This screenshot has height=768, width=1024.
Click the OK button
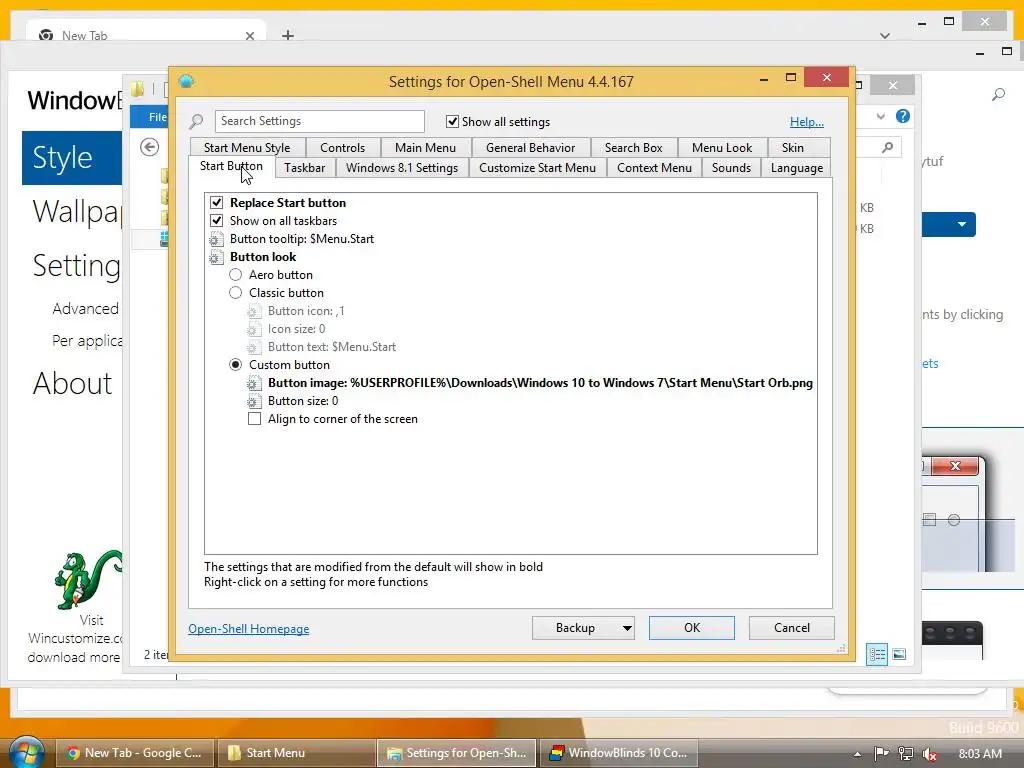coord(692,628)
